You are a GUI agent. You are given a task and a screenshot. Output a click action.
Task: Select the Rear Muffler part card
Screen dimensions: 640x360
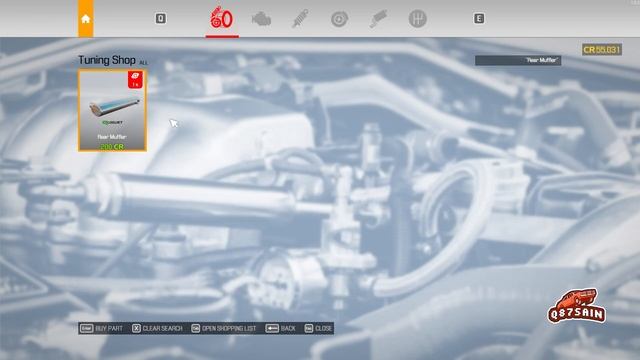click(112, 110)
